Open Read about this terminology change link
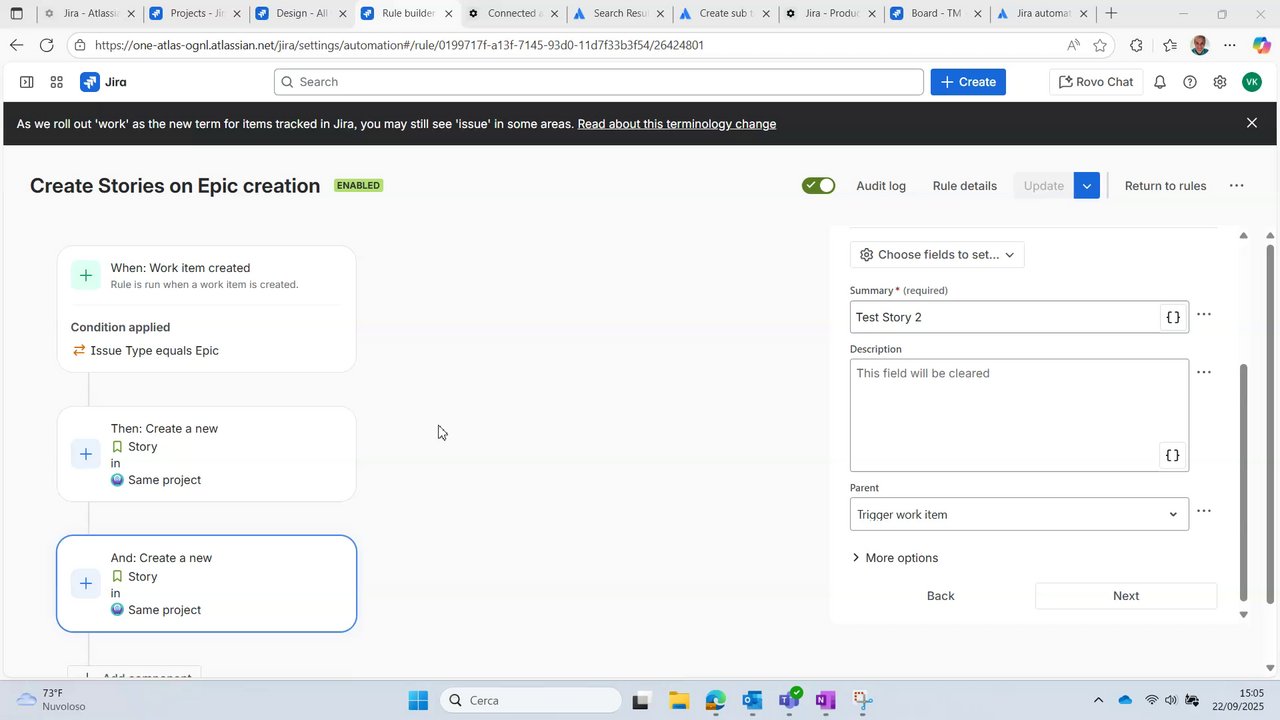This screenshot has width=1280, height=720. click(677, 124)
